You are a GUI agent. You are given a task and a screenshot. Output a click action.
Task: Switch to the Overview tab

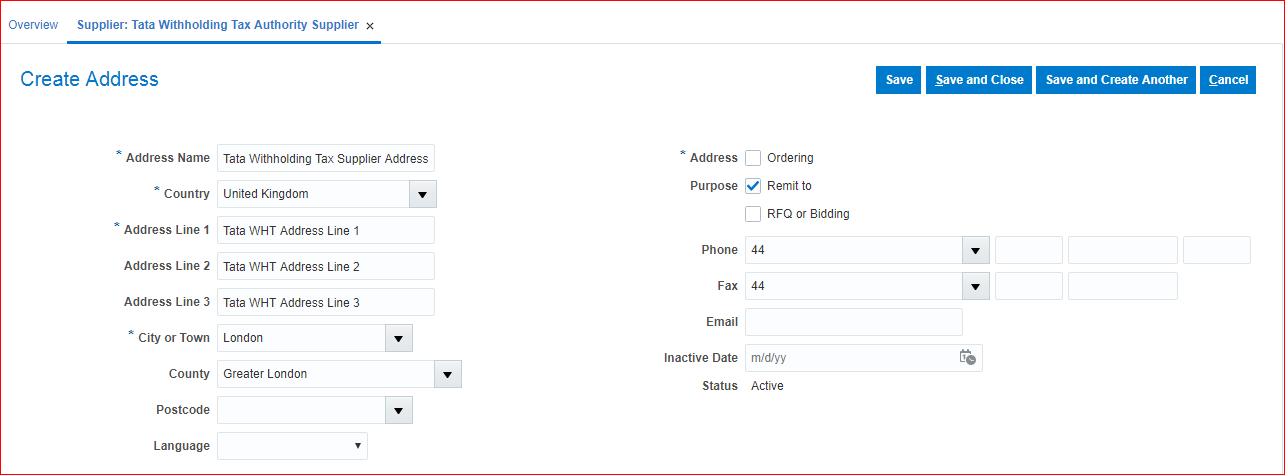click(33, 25)
